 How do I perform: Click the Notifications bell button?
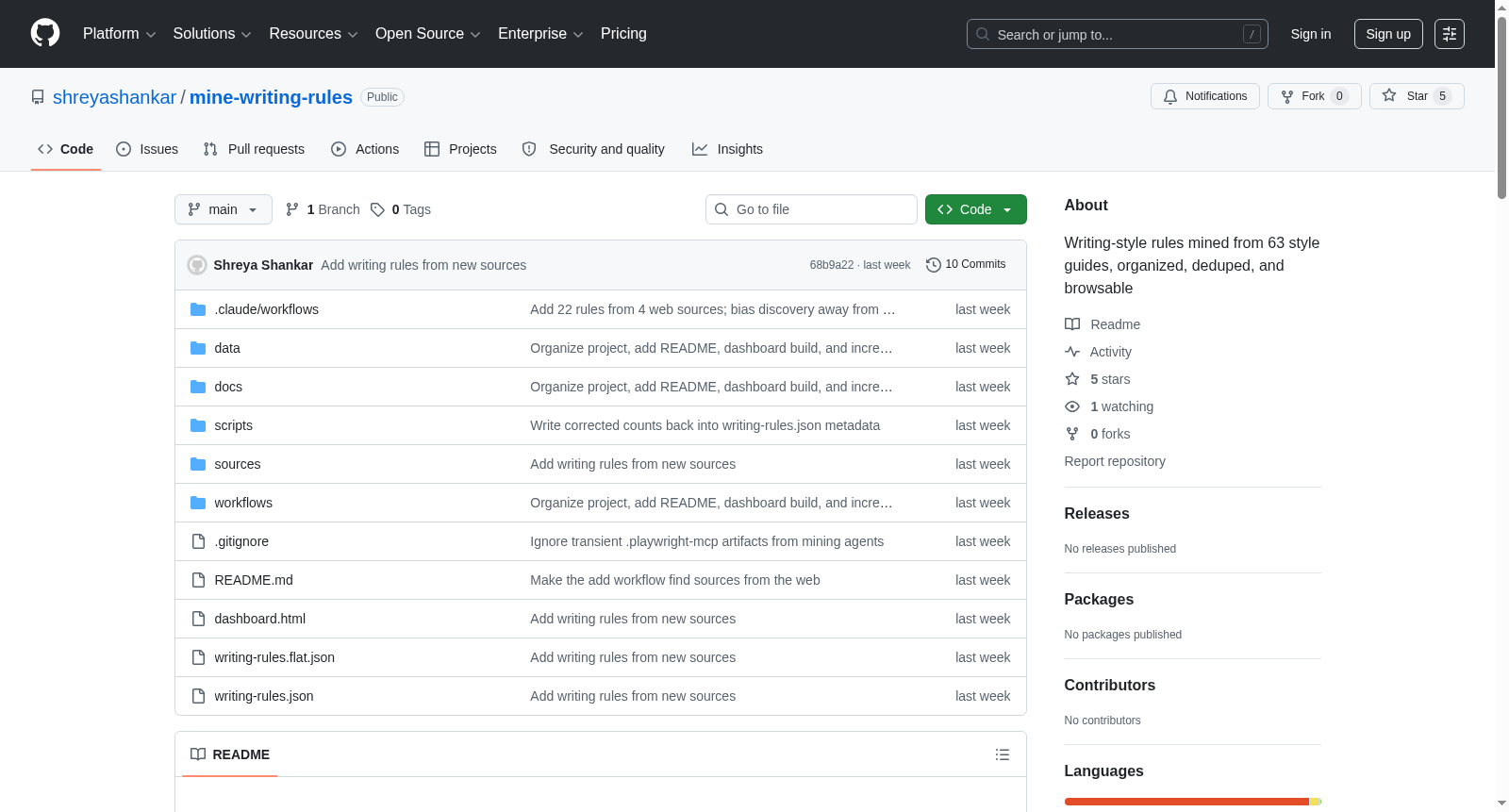1205,96
